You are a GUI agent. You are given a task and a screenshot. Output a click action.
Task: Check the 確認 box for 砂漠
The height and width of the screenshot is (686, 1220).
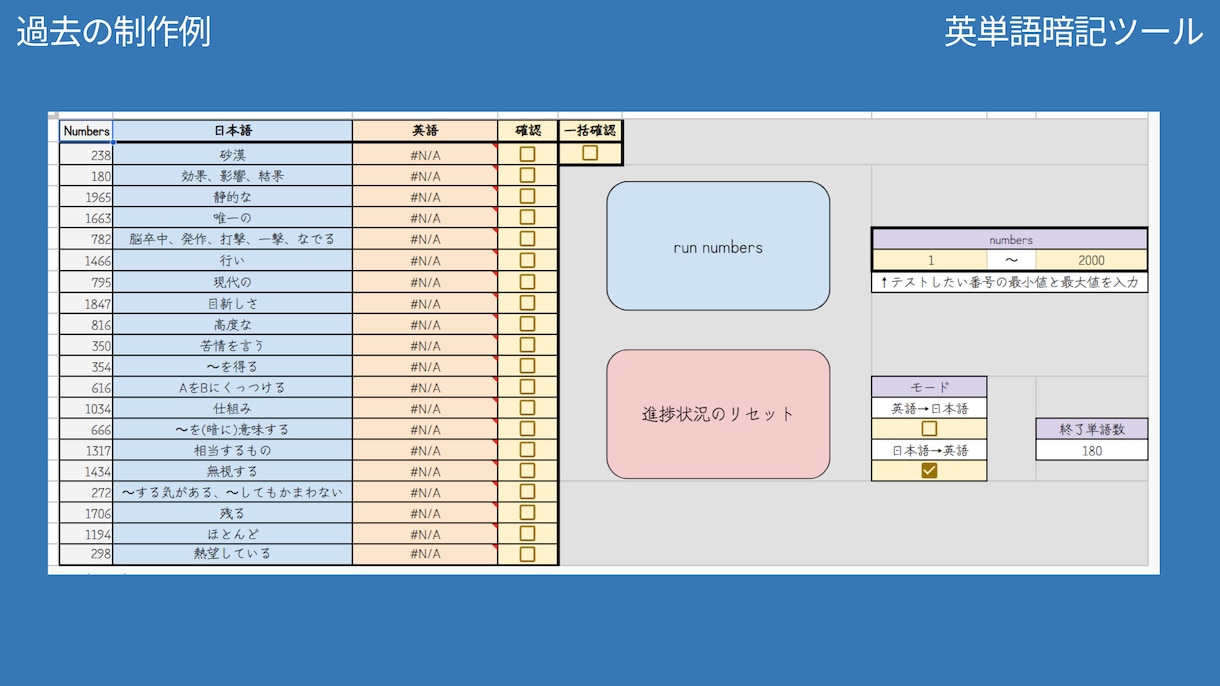pos(527,154)
